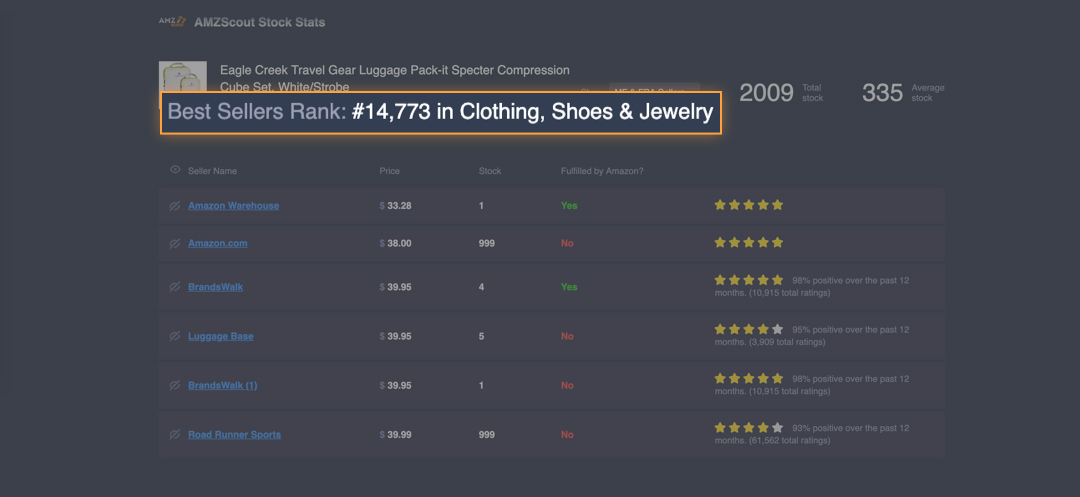Image resolution: width=1080 pixels, height=497 pixels.
Task: Toggle visibility of the Amazon Warehouse row
Action: pyautogui.click(x=175, y=206)
